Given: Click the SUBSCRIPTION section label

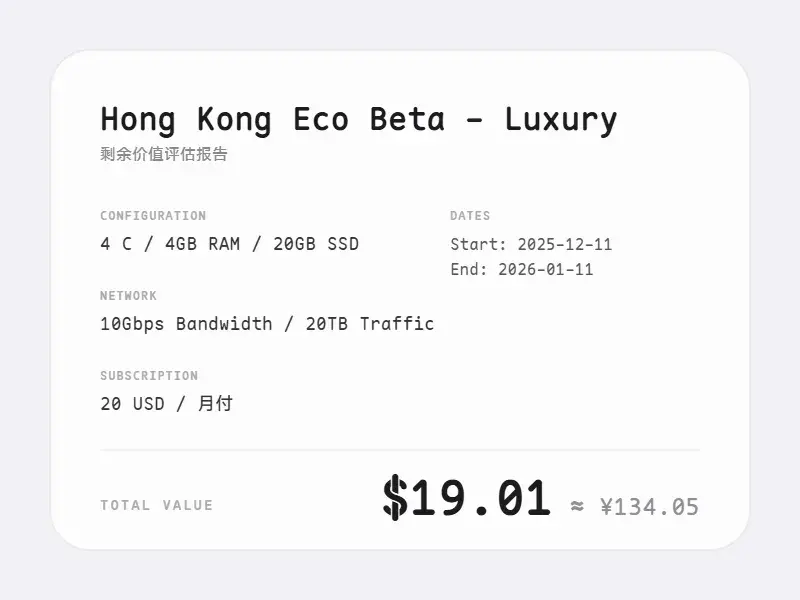Looking at the screenshot, I should pos(149,376).
